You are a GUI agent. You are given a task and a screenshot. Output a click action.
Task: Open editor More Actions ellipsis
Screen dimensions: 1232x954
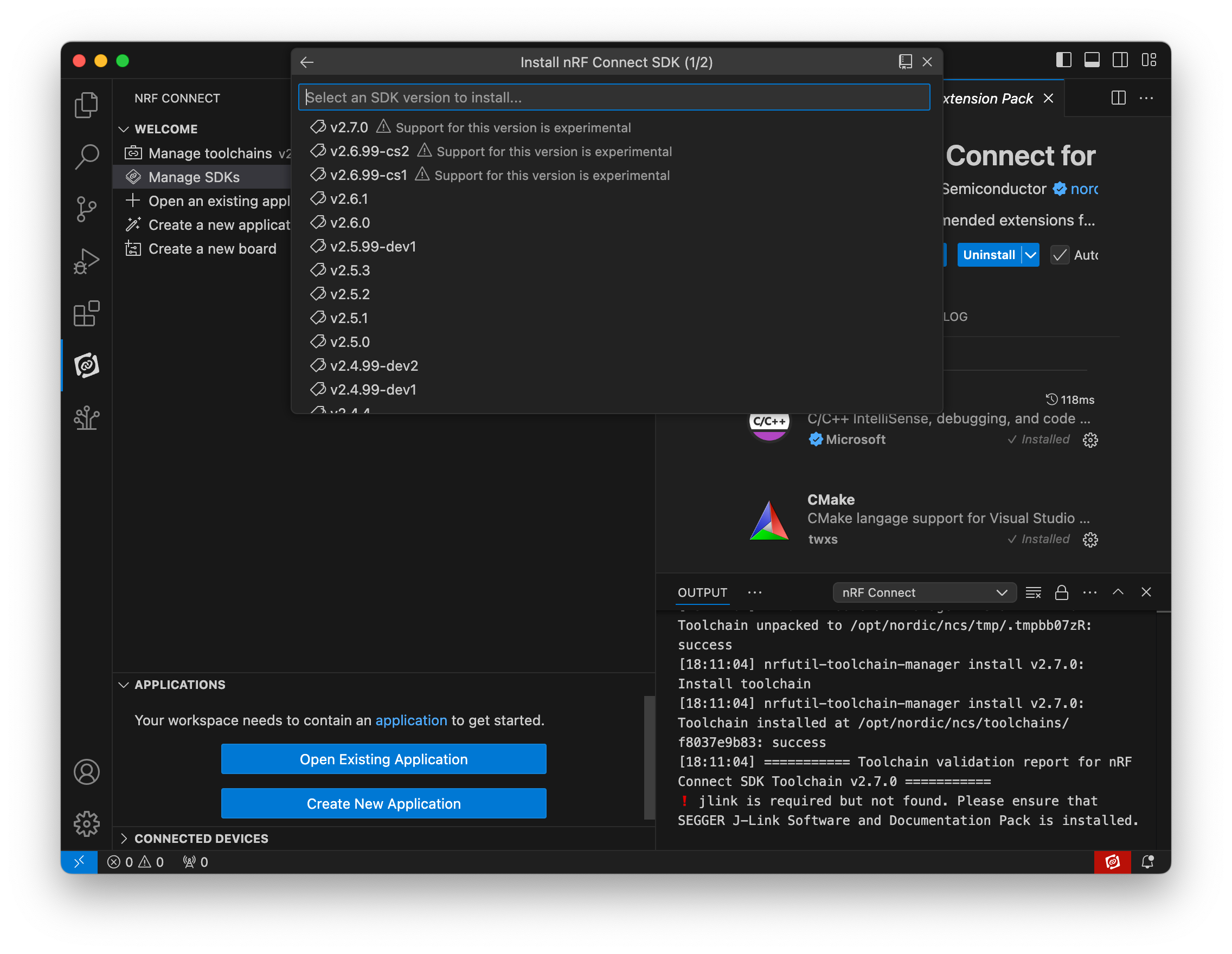pyautogui.click(x=1146, y=98)
